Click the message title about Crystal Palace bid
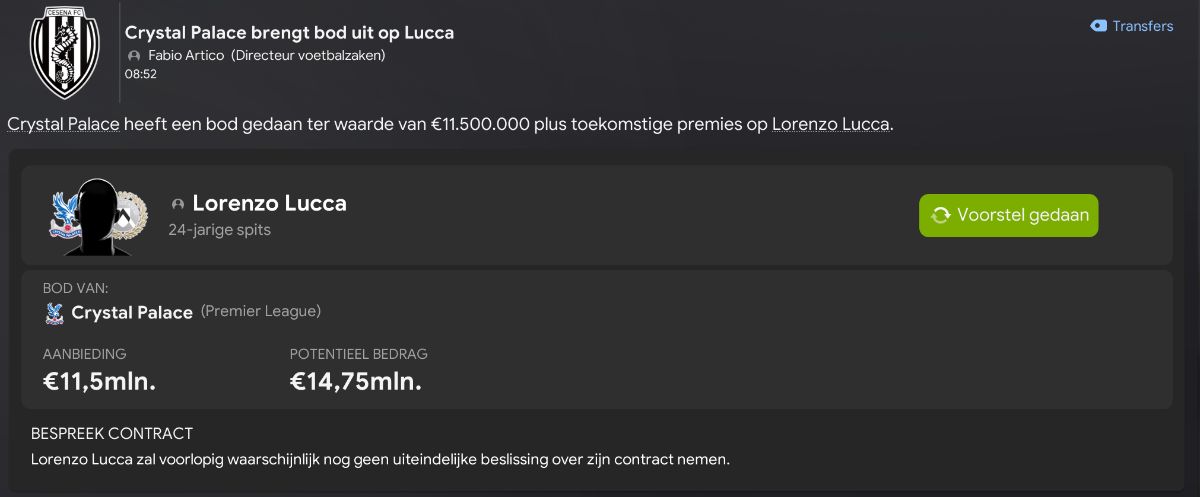This screenshot has height=497, width=1200. [x=289, y=32]
